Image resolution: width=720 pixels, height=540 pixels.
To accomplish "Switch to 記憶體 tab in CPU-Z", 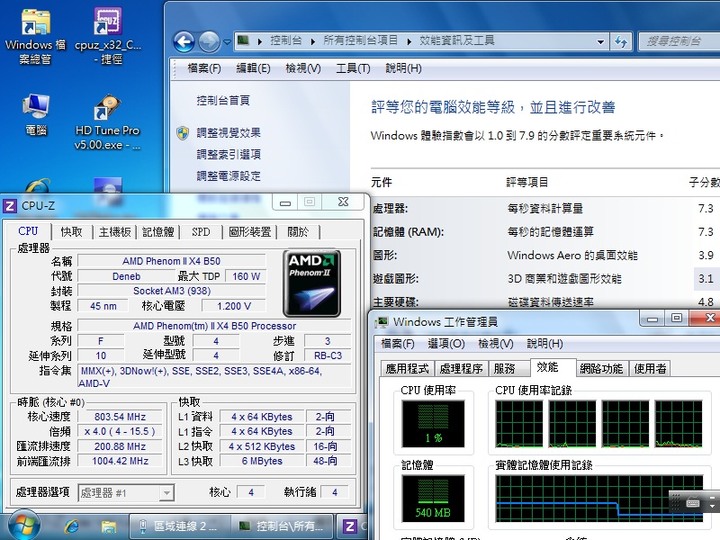I will tap(158, 232).
